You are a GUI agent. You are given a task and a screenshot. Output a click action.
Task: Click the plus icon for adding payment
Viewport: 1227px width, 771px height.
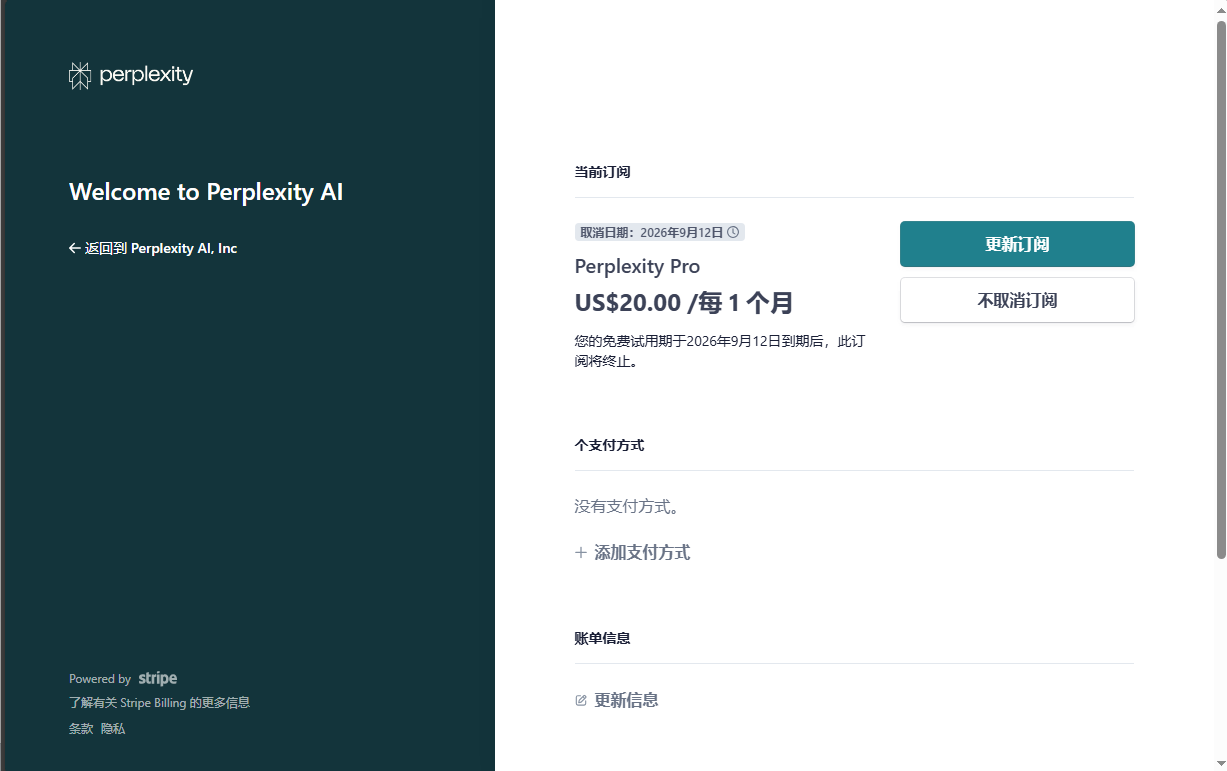(581, 553)
